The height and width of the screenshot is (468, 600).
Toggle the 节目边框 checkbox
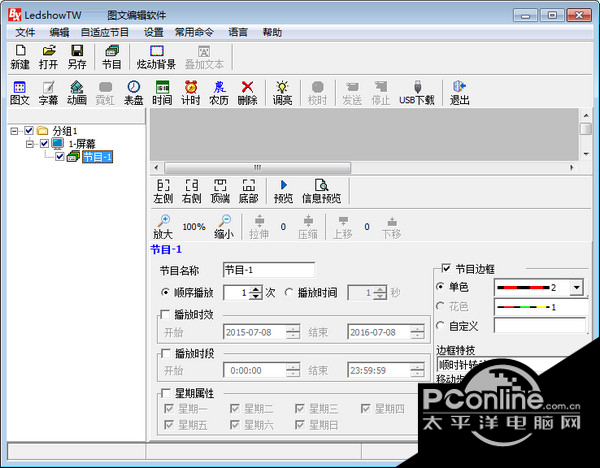coord(446,269)
